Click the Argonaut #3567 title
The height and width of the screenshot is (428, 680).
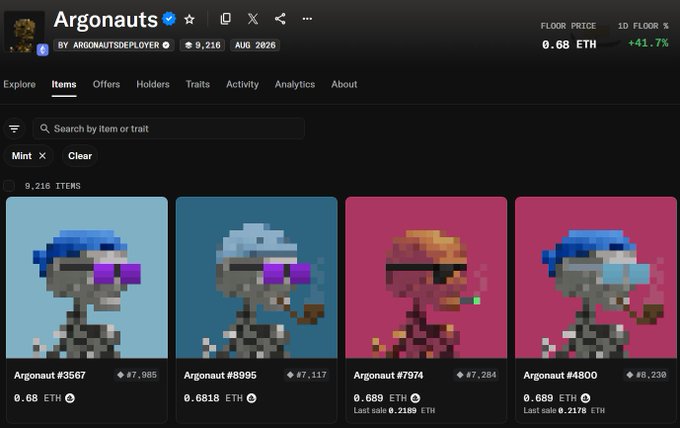[50, 375]
